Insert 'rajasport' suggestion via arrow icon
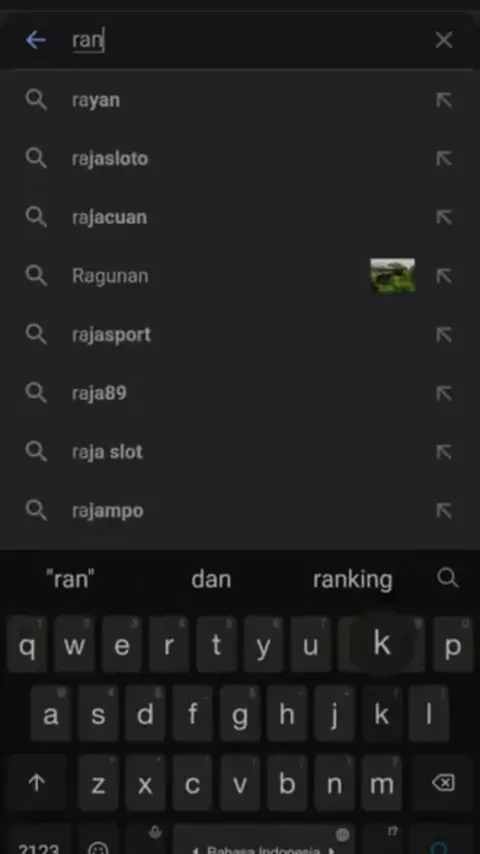480x854 pixels. pyautogui.click(x=443, y=334)
